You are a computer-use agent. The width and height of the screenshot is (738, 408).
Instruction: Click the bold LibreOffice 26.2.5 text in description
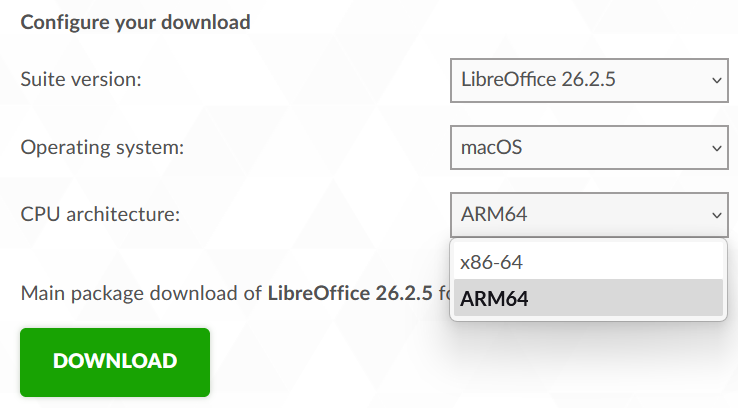coord(350,293)
